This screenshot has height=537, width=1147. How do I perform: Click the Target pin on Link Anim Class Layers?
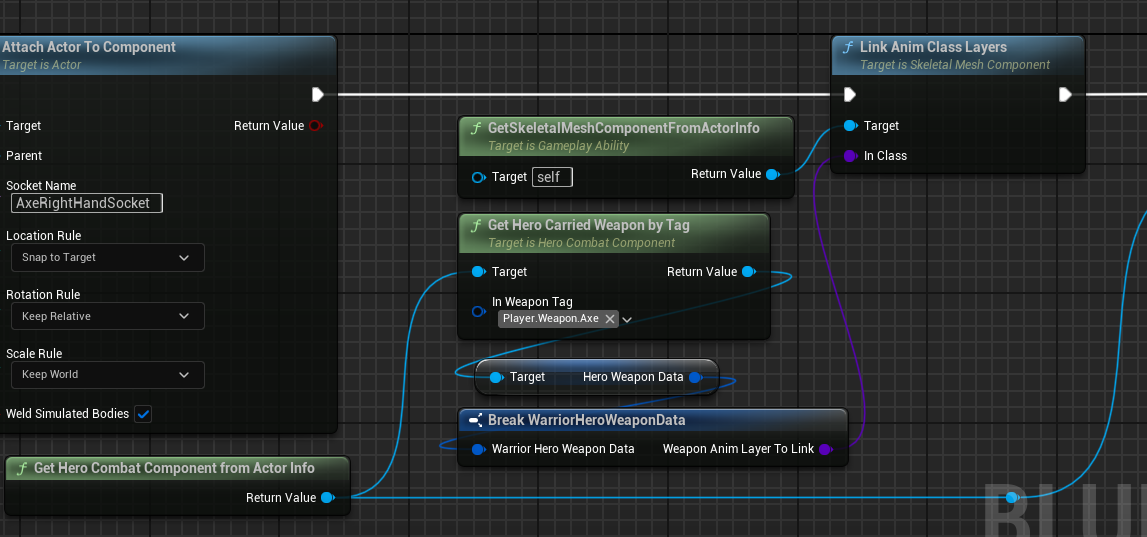pyautogui.click(x=850, y=126)
